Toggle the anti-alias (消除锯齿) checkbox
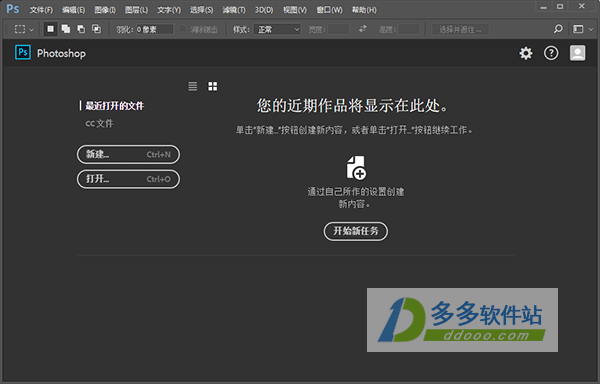This screenshot has width=600, height=384. 183,29
